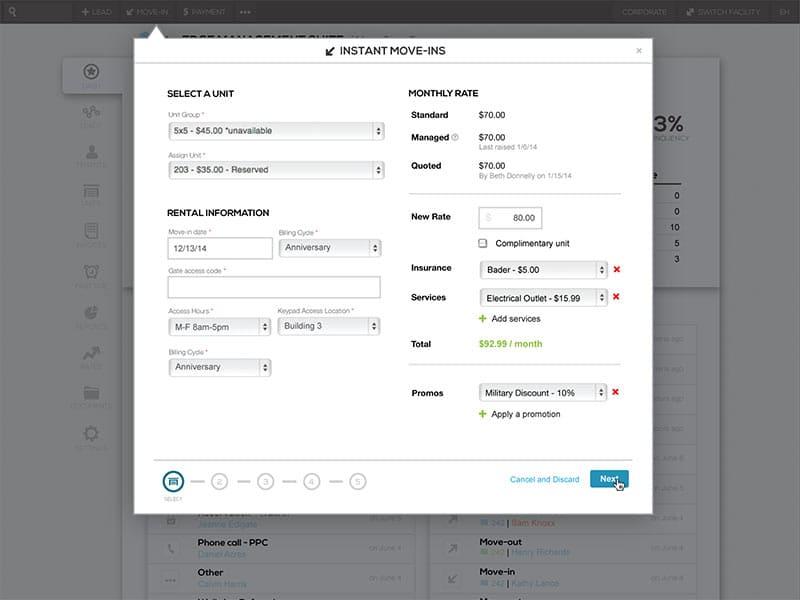Open the Assign Unit dropdown
Viewport: 800px width, 600px height.
tap(276, 170)
